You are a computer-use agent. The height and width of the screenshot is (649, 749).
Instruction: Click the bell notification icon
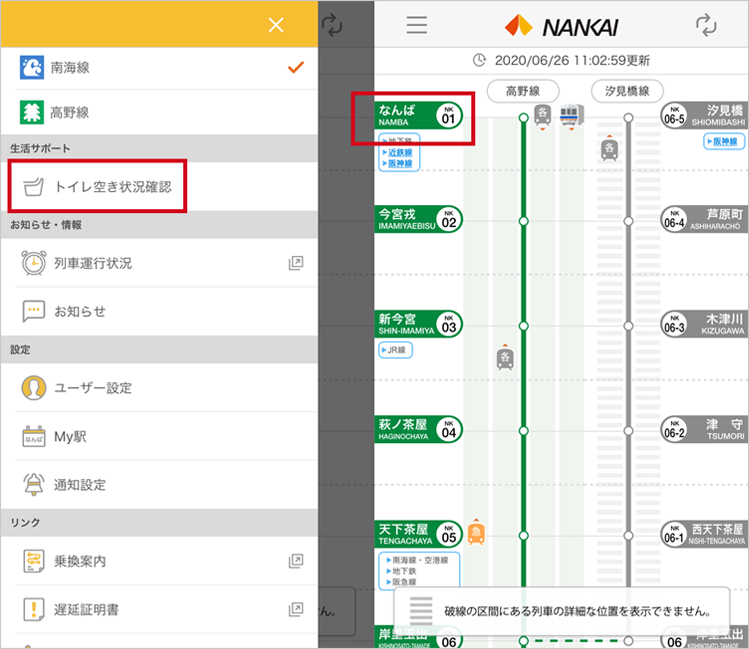[x=34, y=485]
